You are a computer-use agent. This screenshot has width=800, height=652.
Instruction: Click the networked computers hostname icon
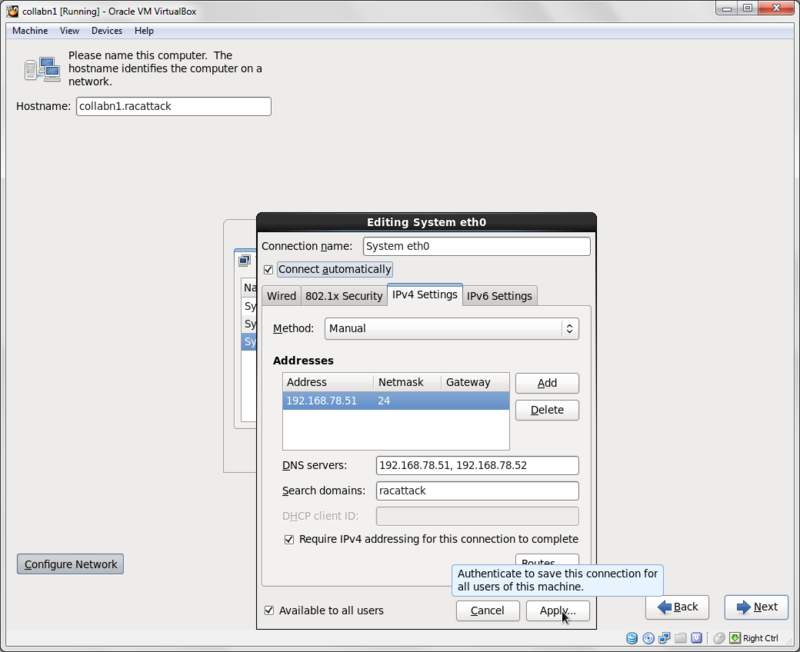[42, 69]
